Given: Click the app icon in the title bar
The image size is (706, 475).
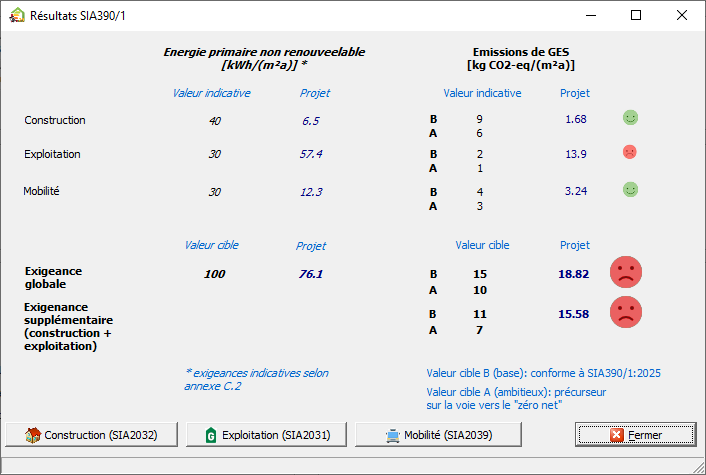Looking at the screenshot, I should (x=16, y=15).
